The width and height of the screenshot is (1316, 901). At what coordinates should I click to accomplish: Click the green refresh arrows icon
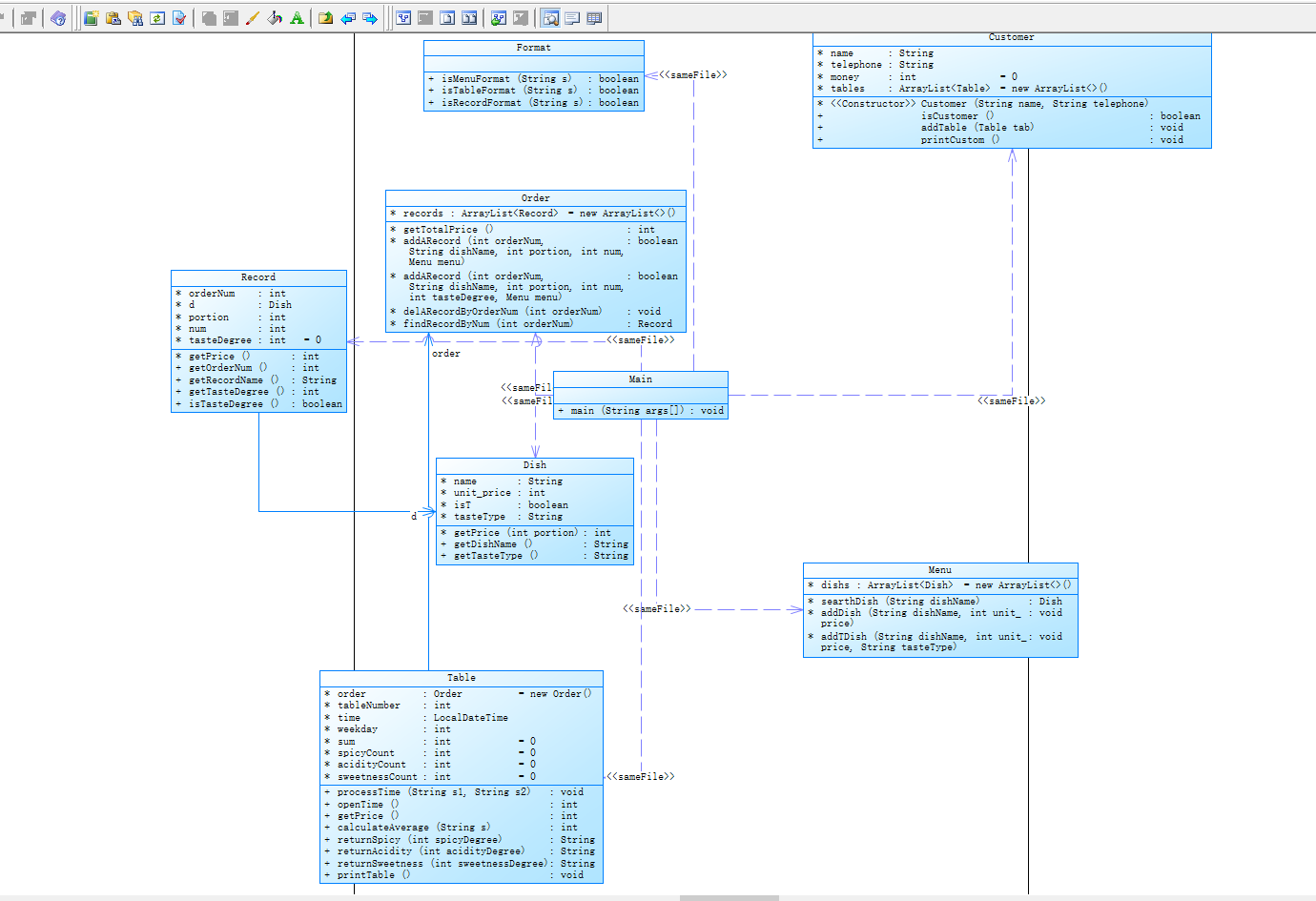pyautogui.click(x=157, y=18)
